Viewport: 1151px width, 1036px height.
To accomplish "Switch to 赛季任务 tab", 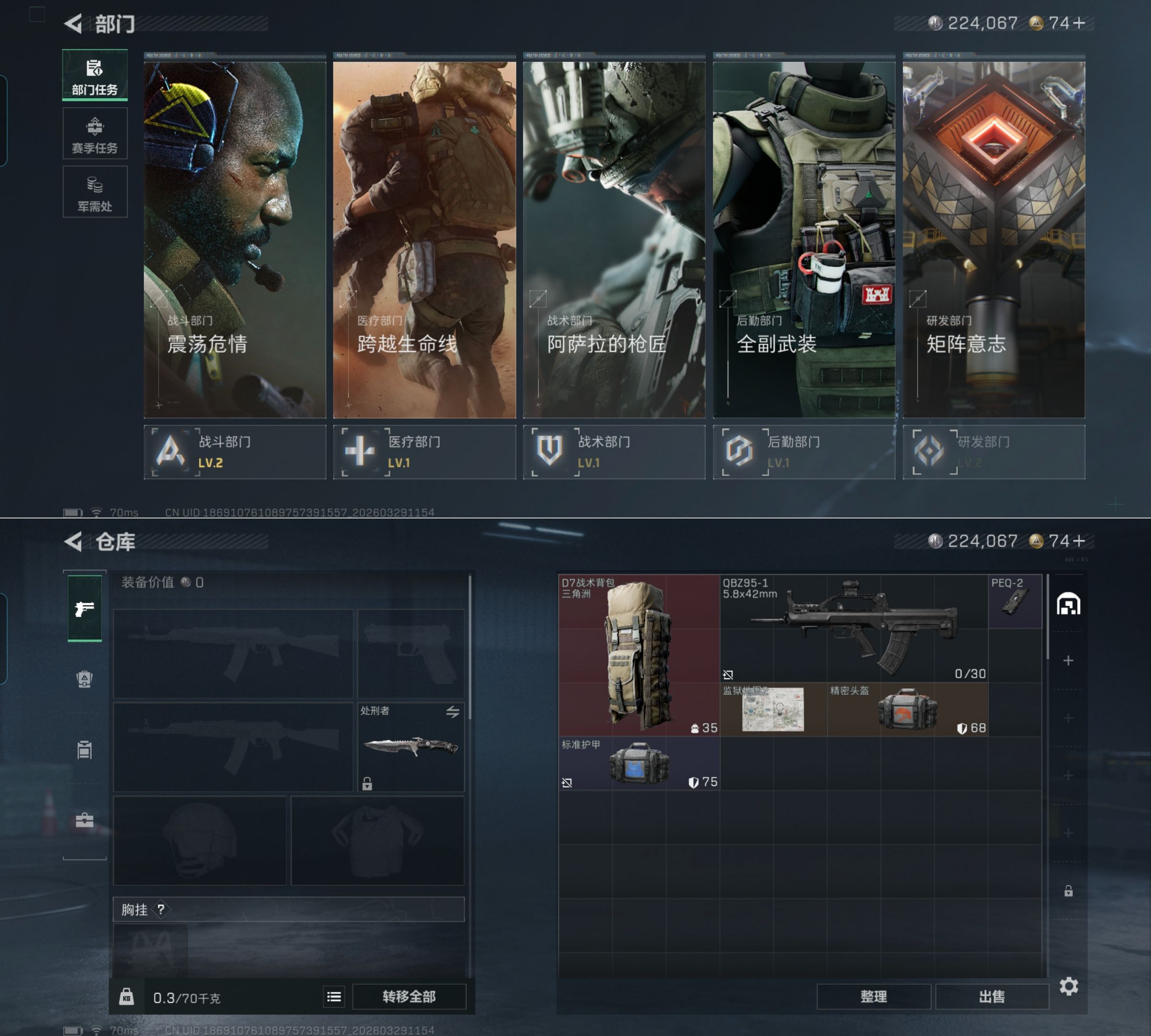I will (94, 134).
